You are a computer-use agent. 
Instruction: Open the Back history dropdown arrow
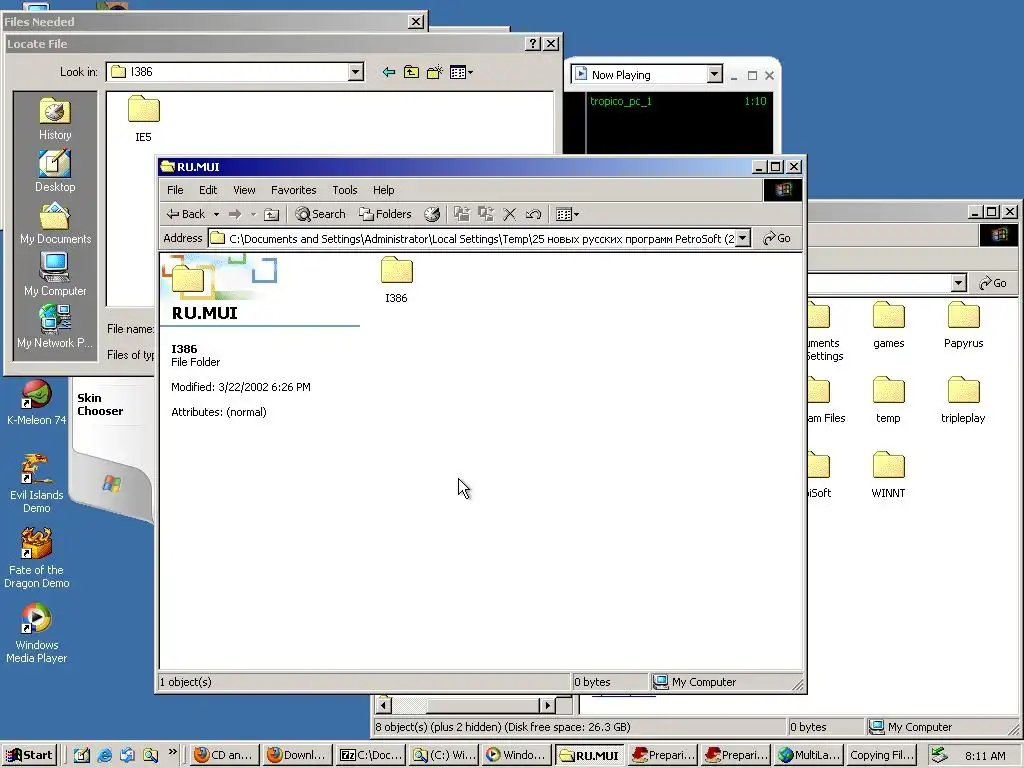point(216,214)
